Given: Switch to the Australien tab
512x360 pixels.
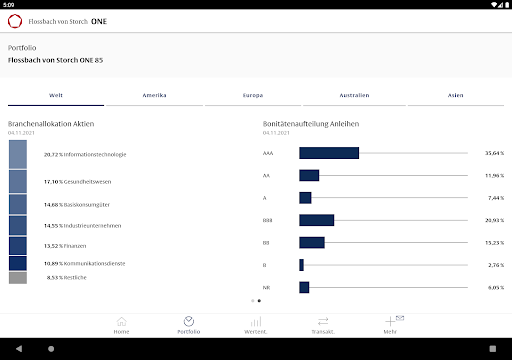Looking at the screenshot, I should (x=354, y=95).
